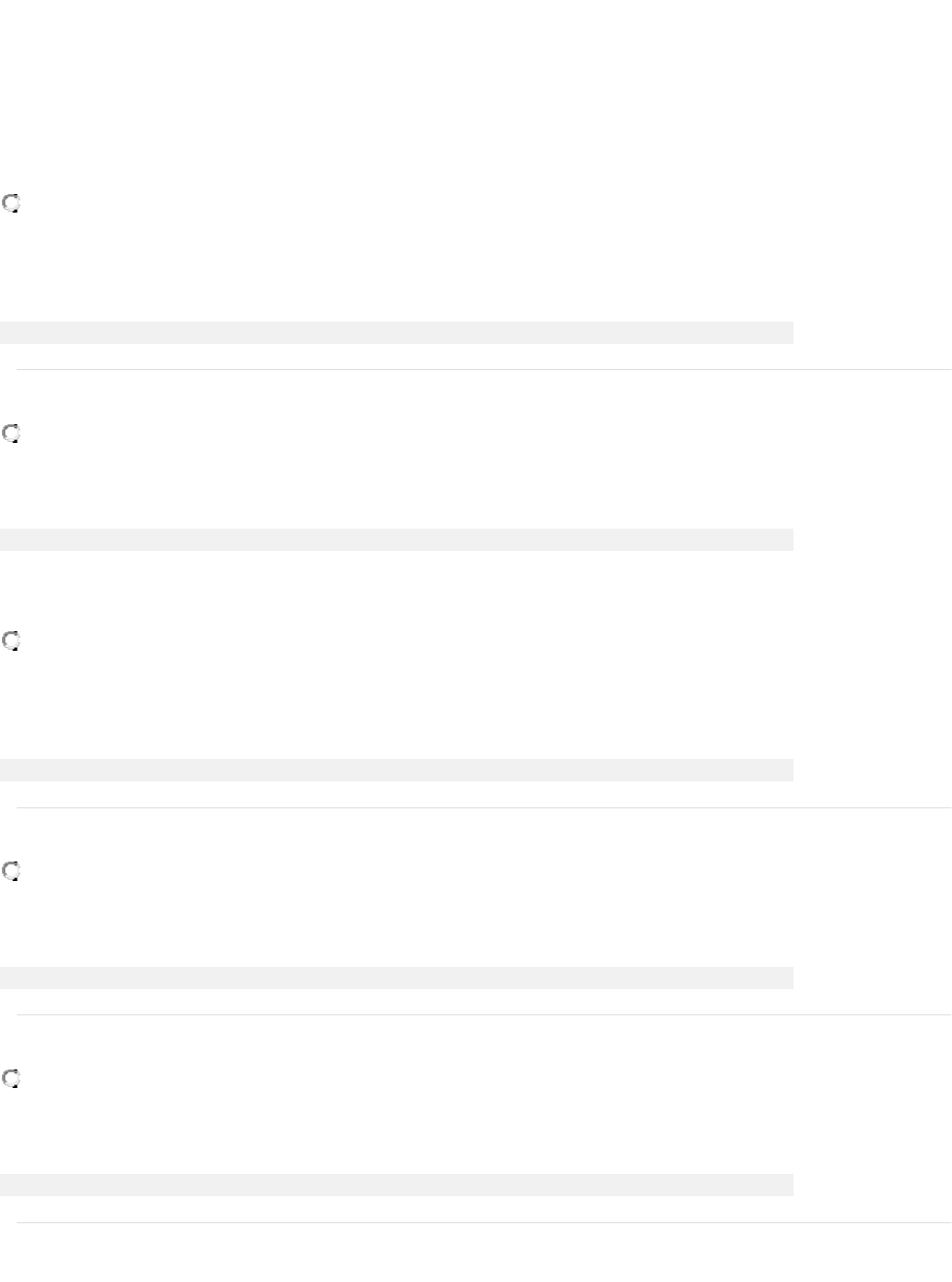The image size is (952, 1282).
Task: Click the second-to-last gray bar
Action: tap(396, 978)
